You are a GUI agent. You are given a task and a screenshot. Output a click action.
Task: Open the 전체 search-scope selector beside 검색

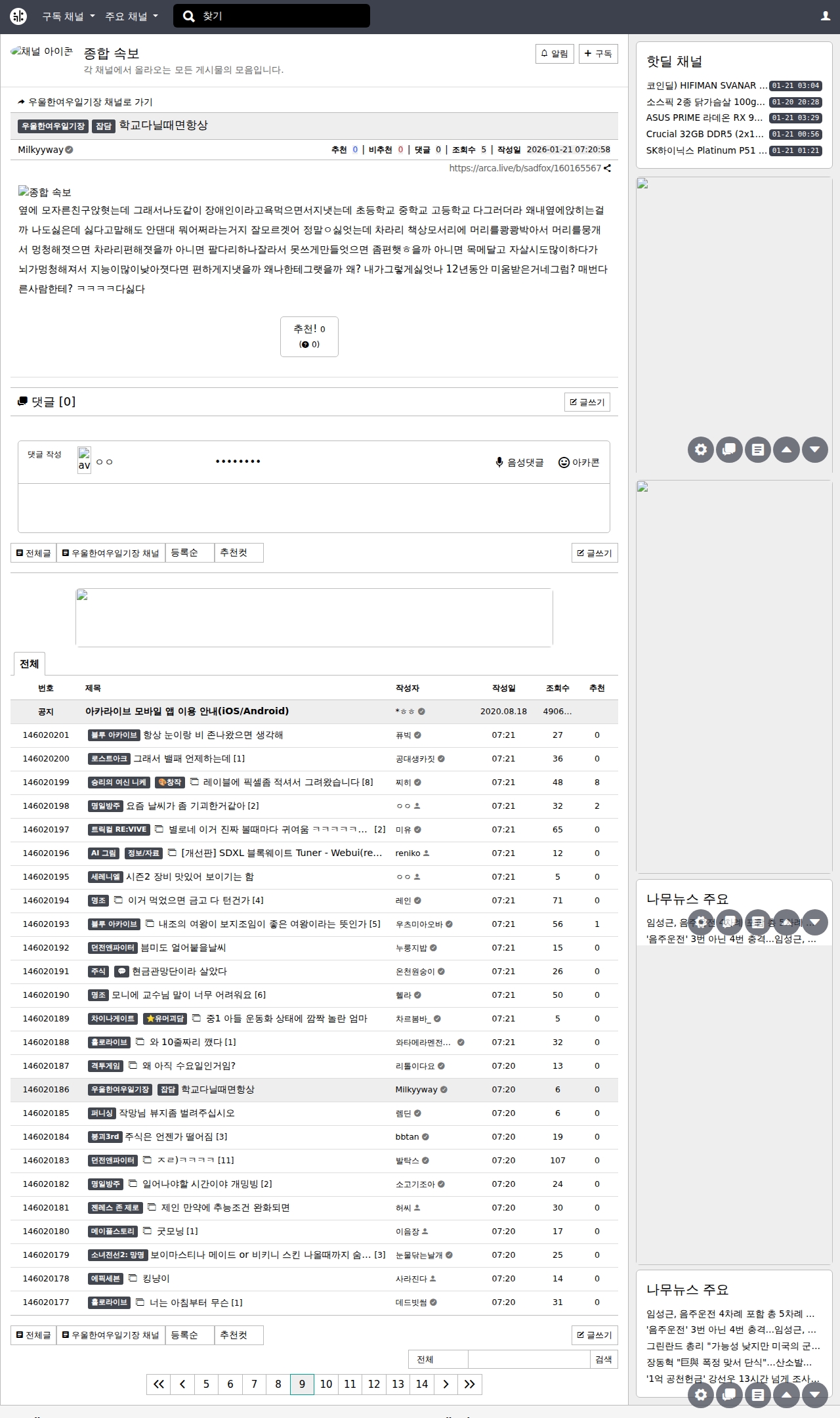pos(438,1360)
